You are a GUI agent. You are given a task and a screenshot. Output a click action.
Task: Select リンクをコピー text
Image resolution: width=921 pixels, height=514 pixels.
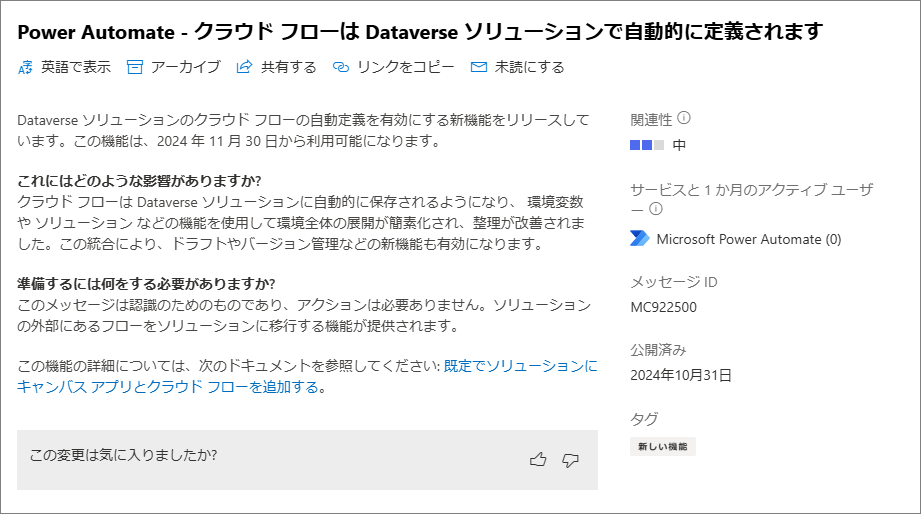point(405,68)
